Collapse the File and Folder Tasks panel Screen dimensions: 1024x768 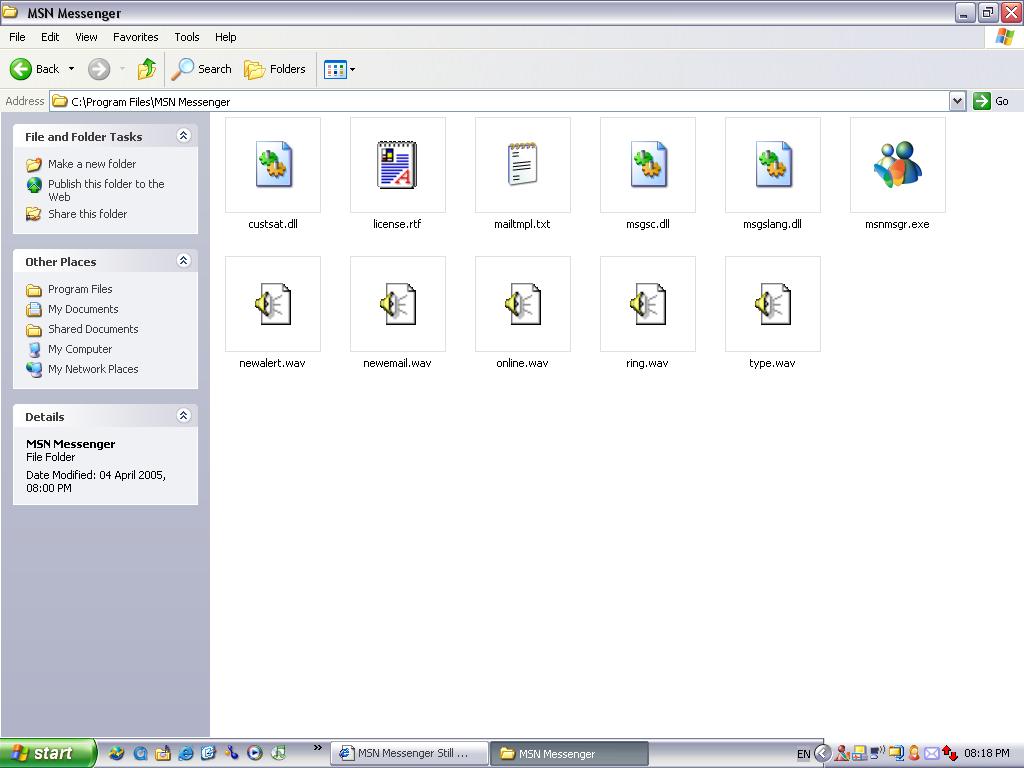coord(184,135)
